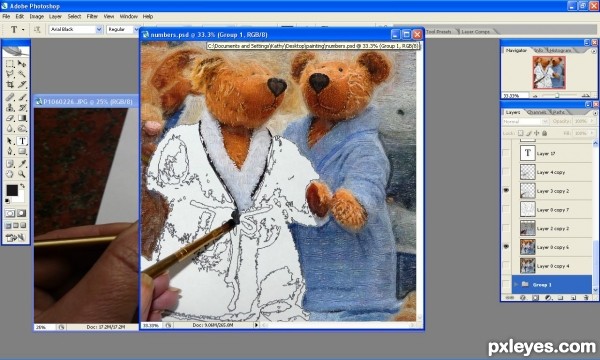Select the Path Selection arrow tool
Screen dimensions: 600x360
tap(10, 141)
